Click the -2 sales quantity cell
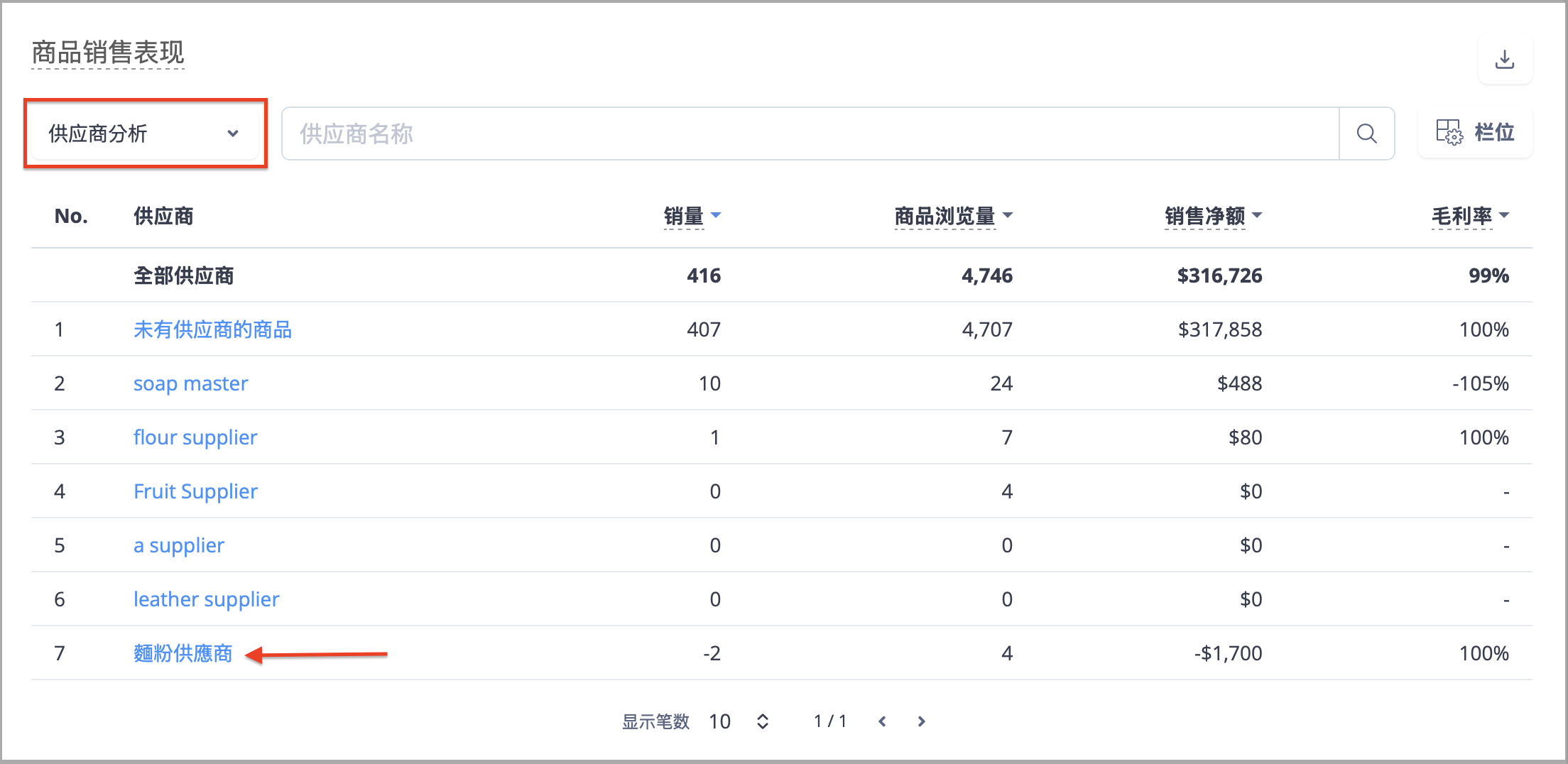The image size is (1568, 764). 712,653
